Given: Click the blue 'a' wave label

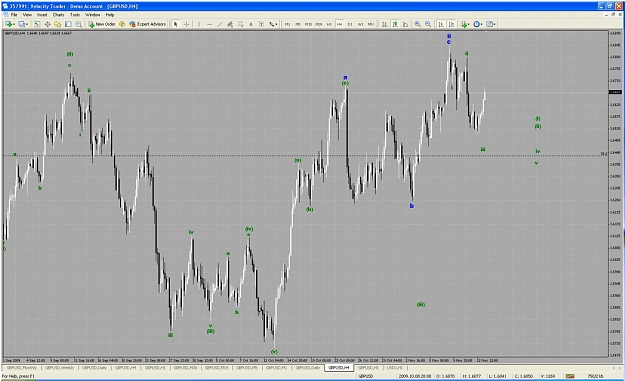Looking at the screenshot, I should [345, 77].
